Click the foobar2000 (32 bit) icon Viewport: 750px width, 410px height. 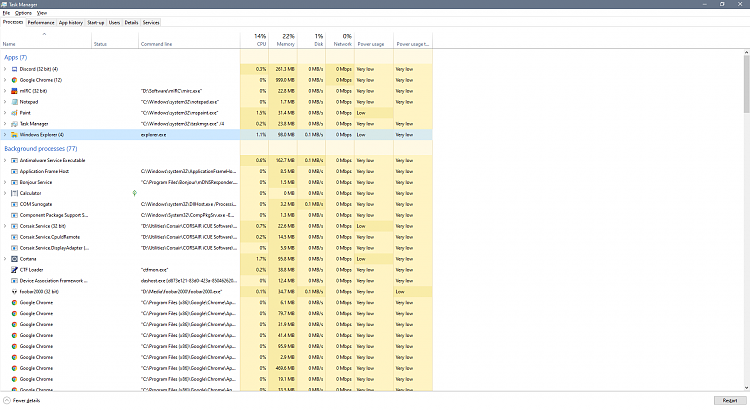(x=14, y=292)
